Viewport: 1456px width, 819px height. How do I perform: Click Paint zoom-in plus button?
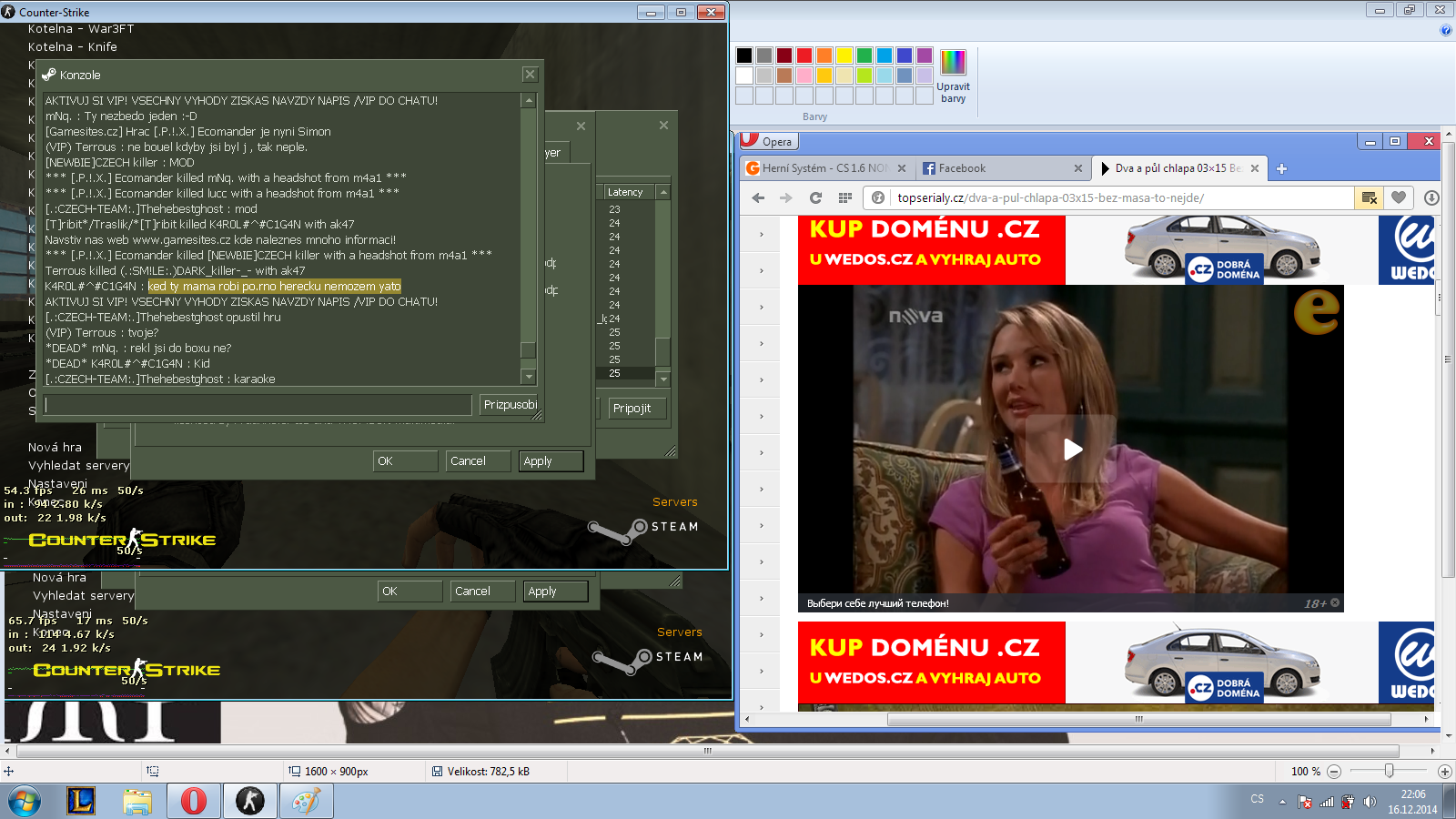[x=1444, y=772]
